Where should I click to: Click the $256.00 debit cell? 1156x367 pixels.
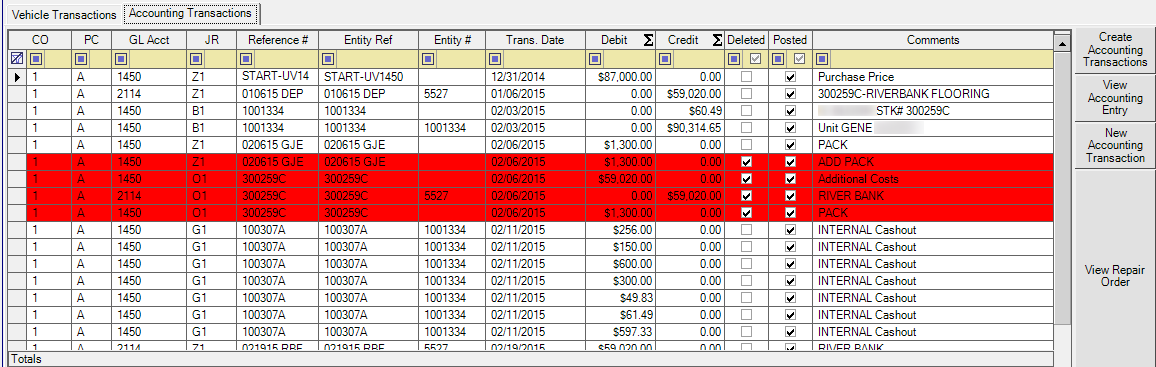coord(621,230)
